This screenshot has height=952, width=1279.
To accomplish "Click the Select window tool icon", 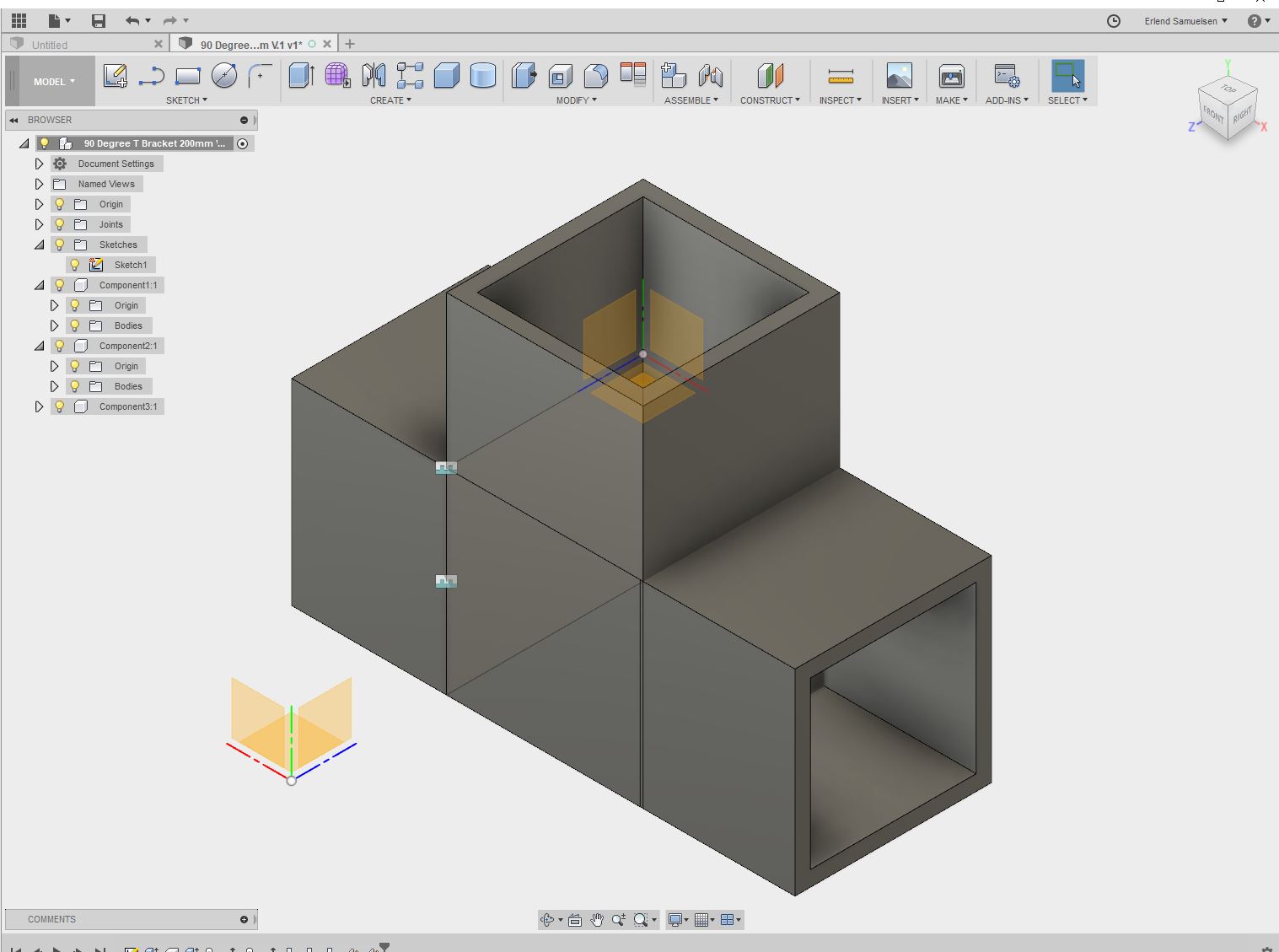I will click(1067, 76).
